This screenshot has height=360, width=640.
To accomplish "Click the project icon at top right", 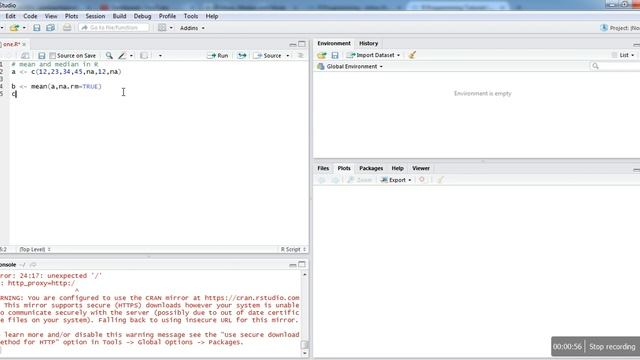I will tap(604, 28).
